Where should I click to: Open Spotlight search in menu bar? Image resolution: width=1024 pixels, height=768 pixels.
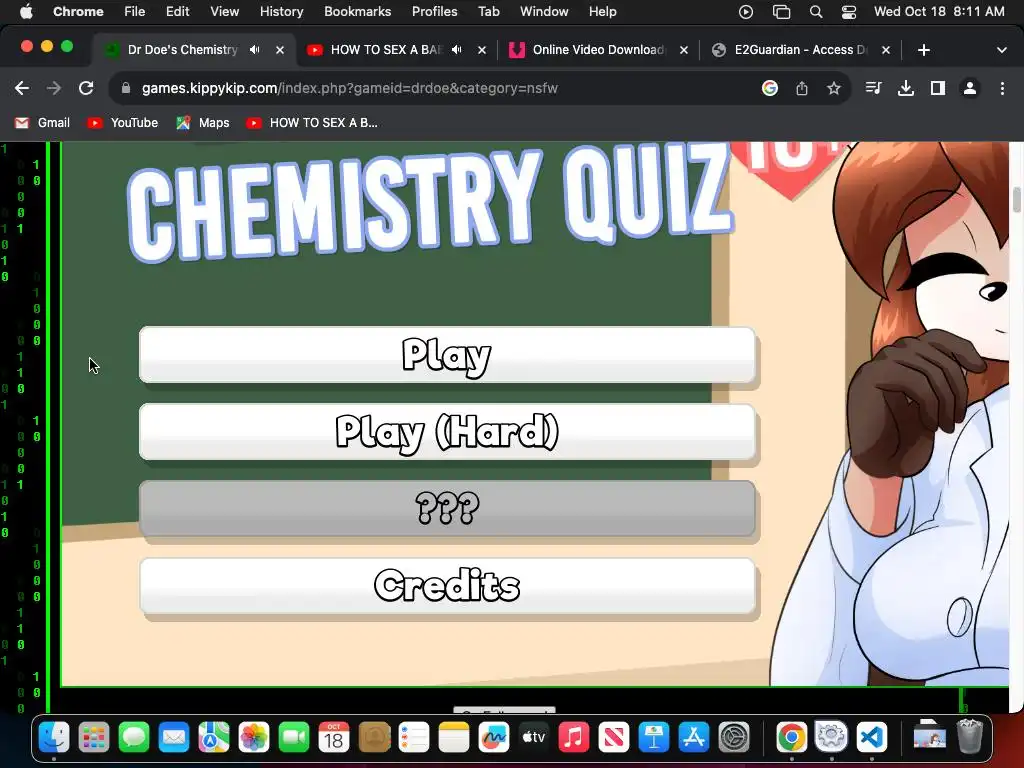816,12
